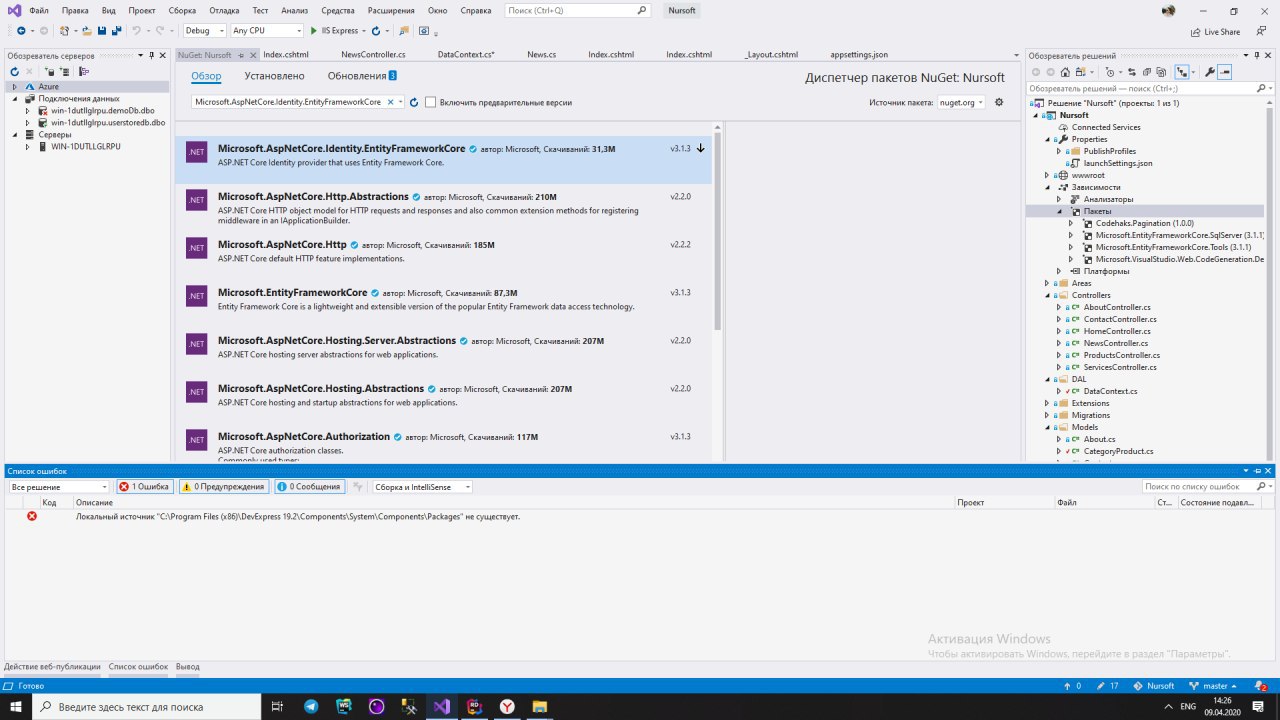Toggle Preview Selected Items in Solution Explorer
This screenshot has width=1280, height=720.
click(1225, 72)
